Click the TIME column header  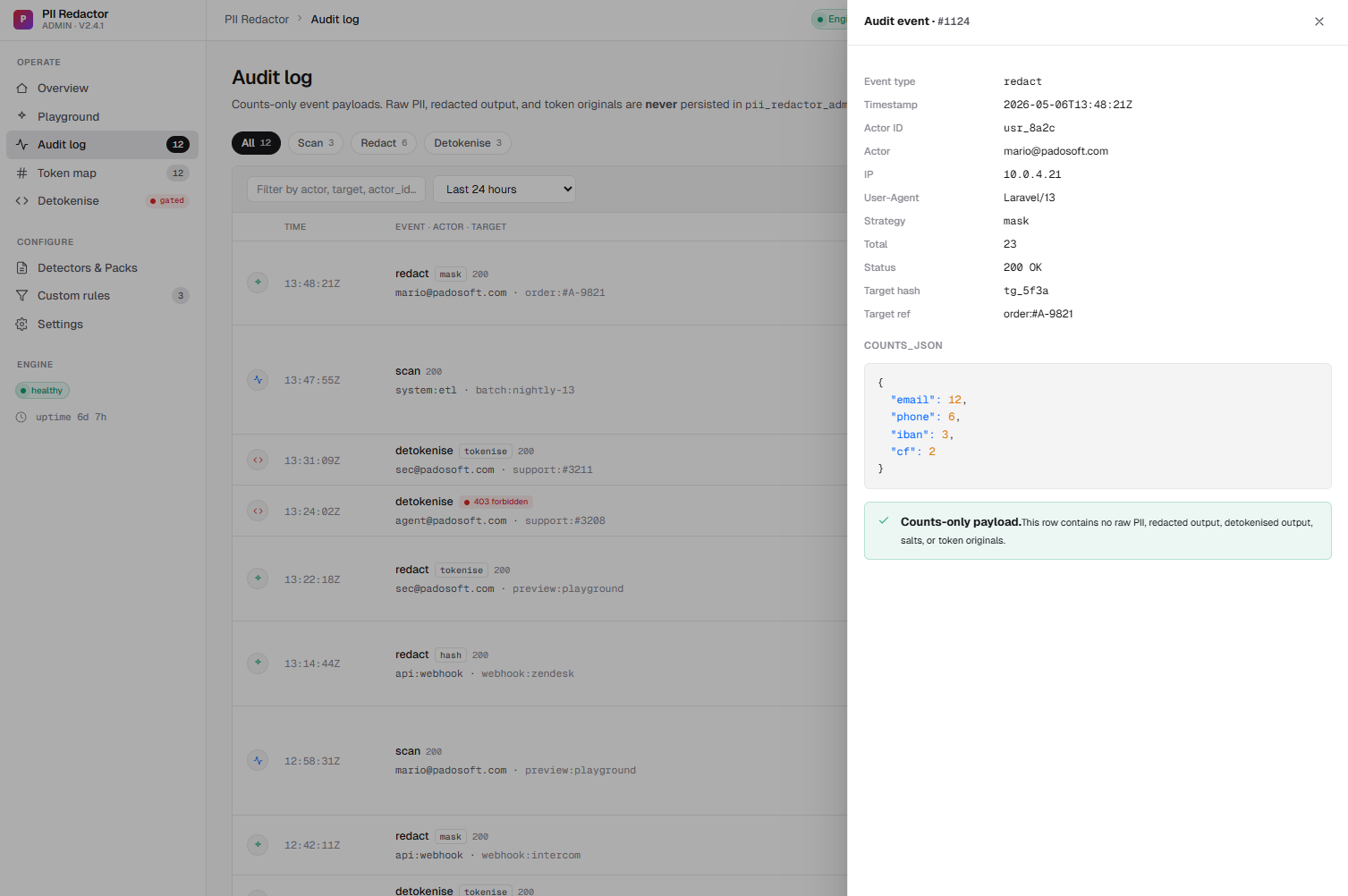click(x=295, y=227)
